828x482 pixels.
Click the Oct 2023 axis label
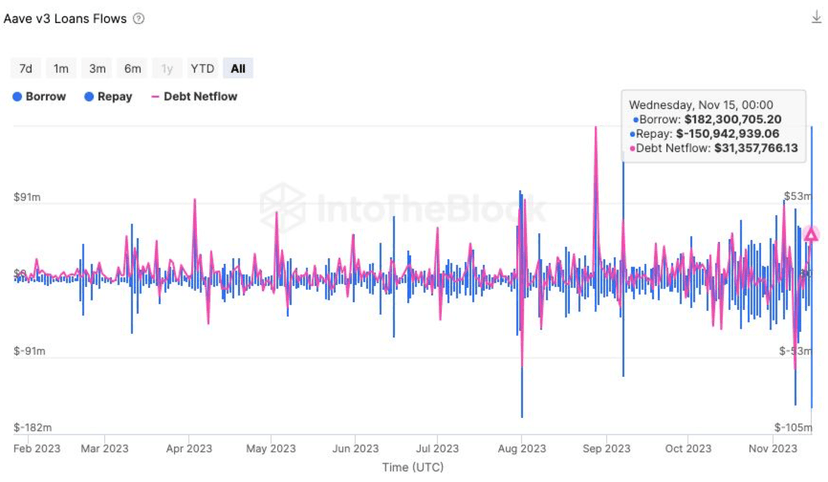click(688, 449)
